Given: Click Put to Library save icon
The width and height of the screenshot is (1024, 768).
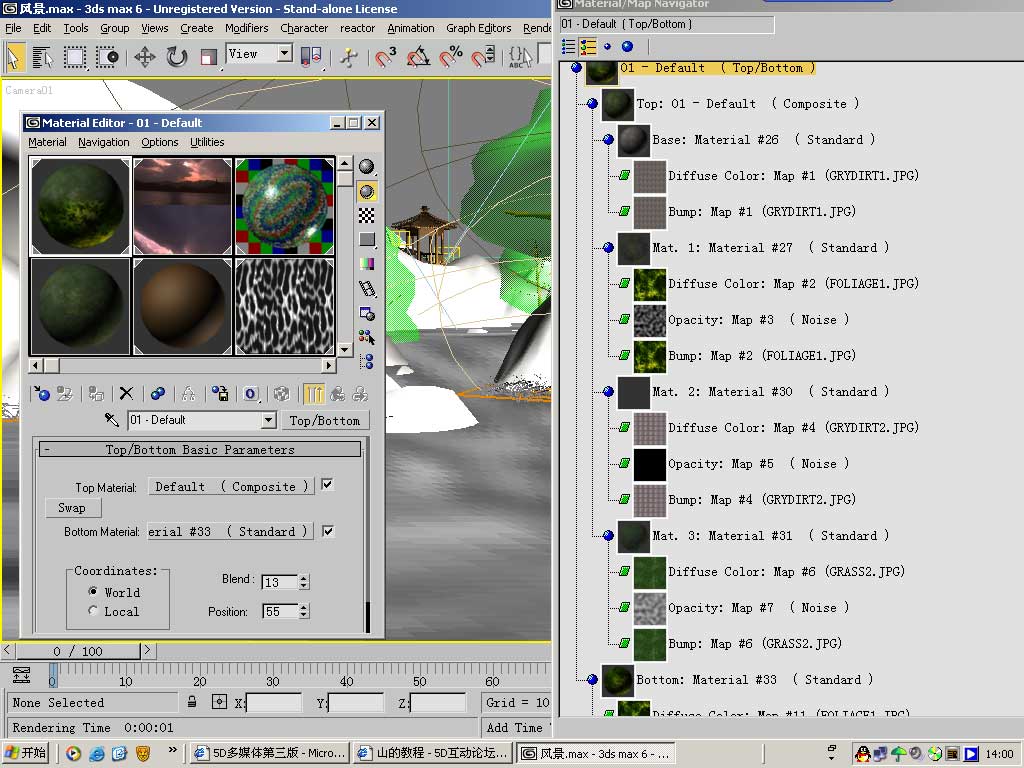Looking at the screenshot, I should coord(220,393).
